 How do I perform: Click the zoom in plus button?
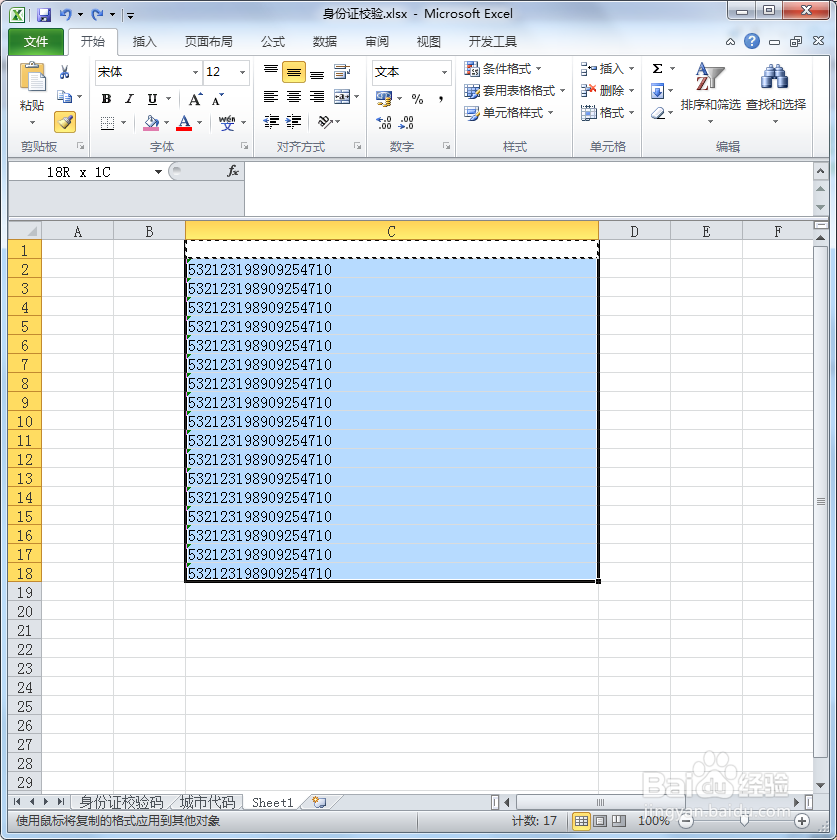802,821
